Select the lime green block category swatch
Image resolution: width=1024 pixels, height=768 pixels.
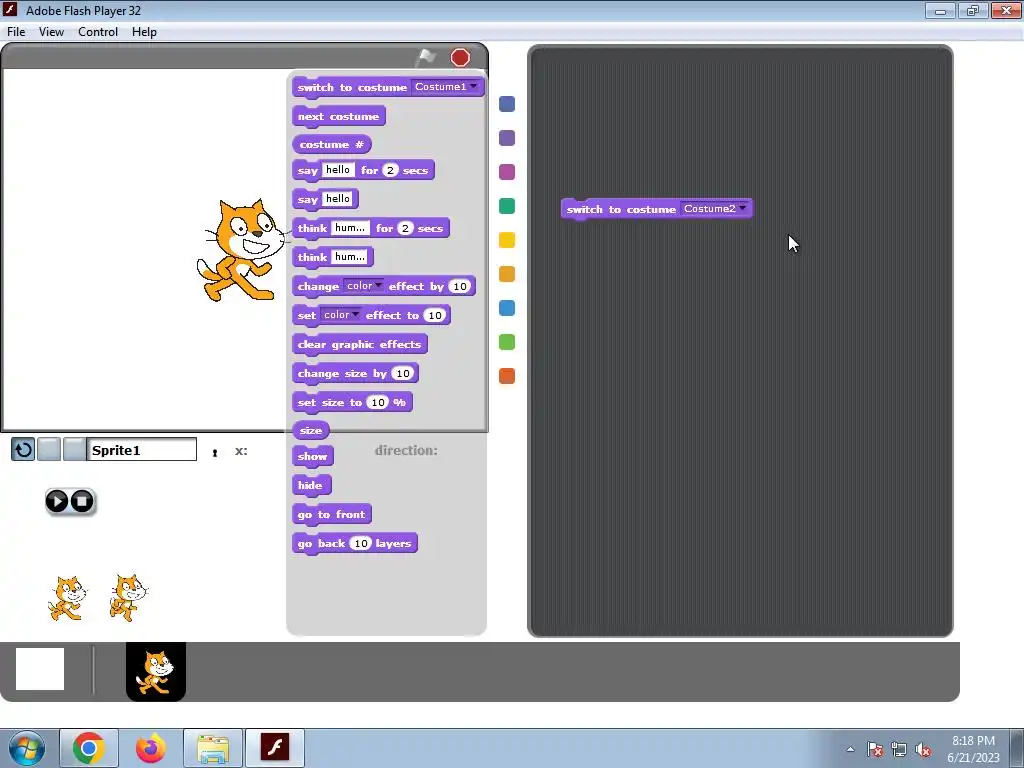507,342
